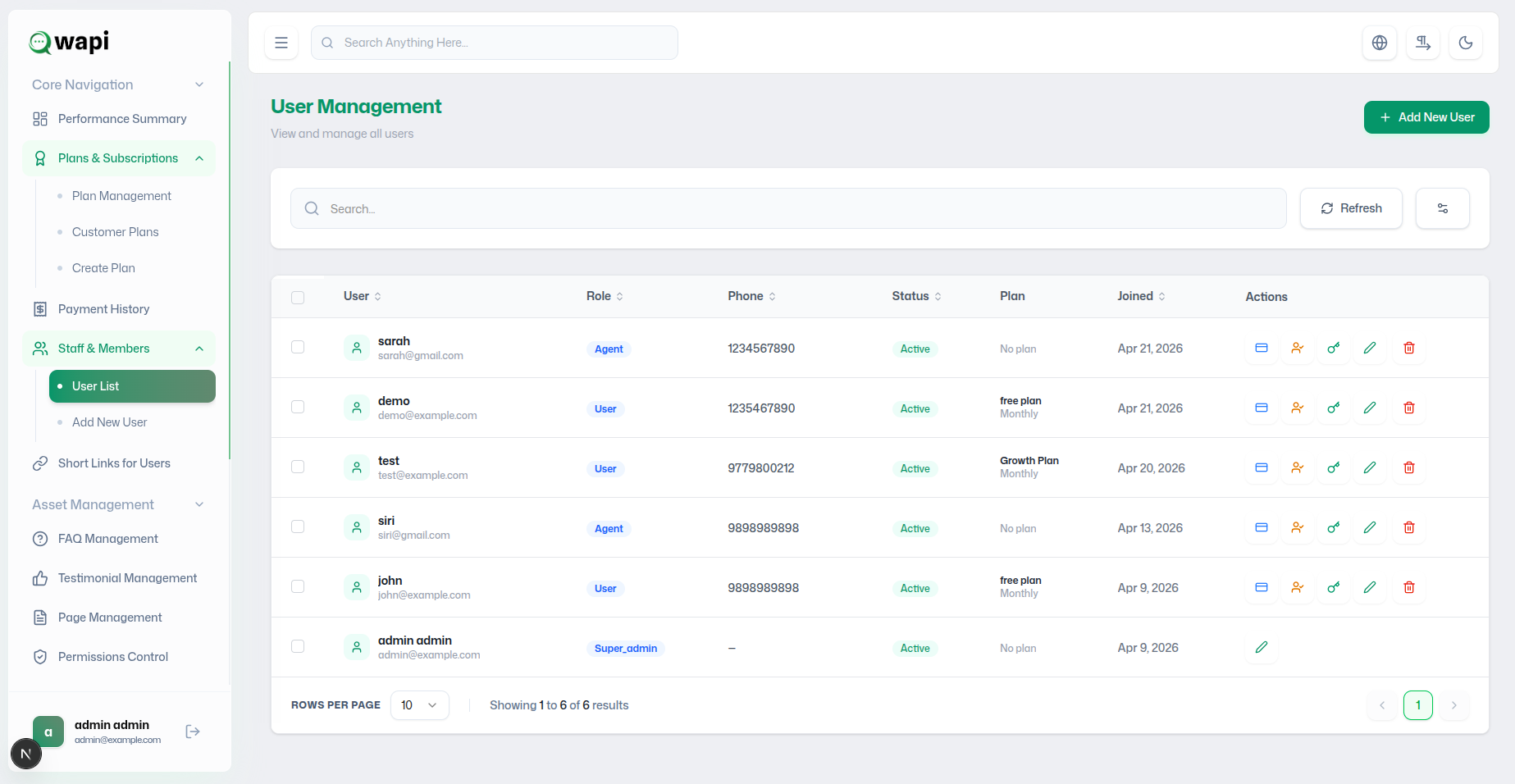Click the Add New User button
Image resolution: width=1515 pixels, height=784 pixels.
coord(1426,117)
